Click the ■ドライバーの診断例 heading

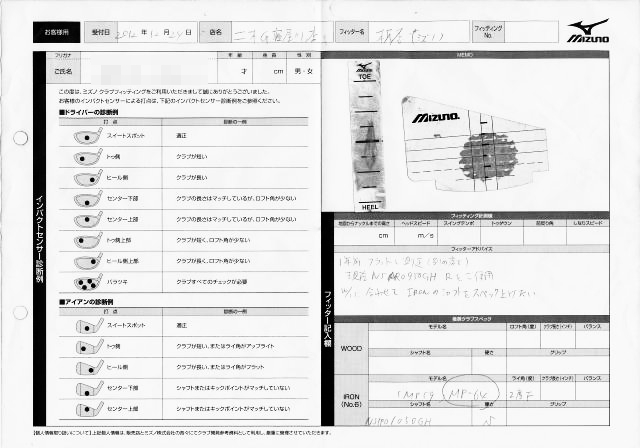coord(89,112)
